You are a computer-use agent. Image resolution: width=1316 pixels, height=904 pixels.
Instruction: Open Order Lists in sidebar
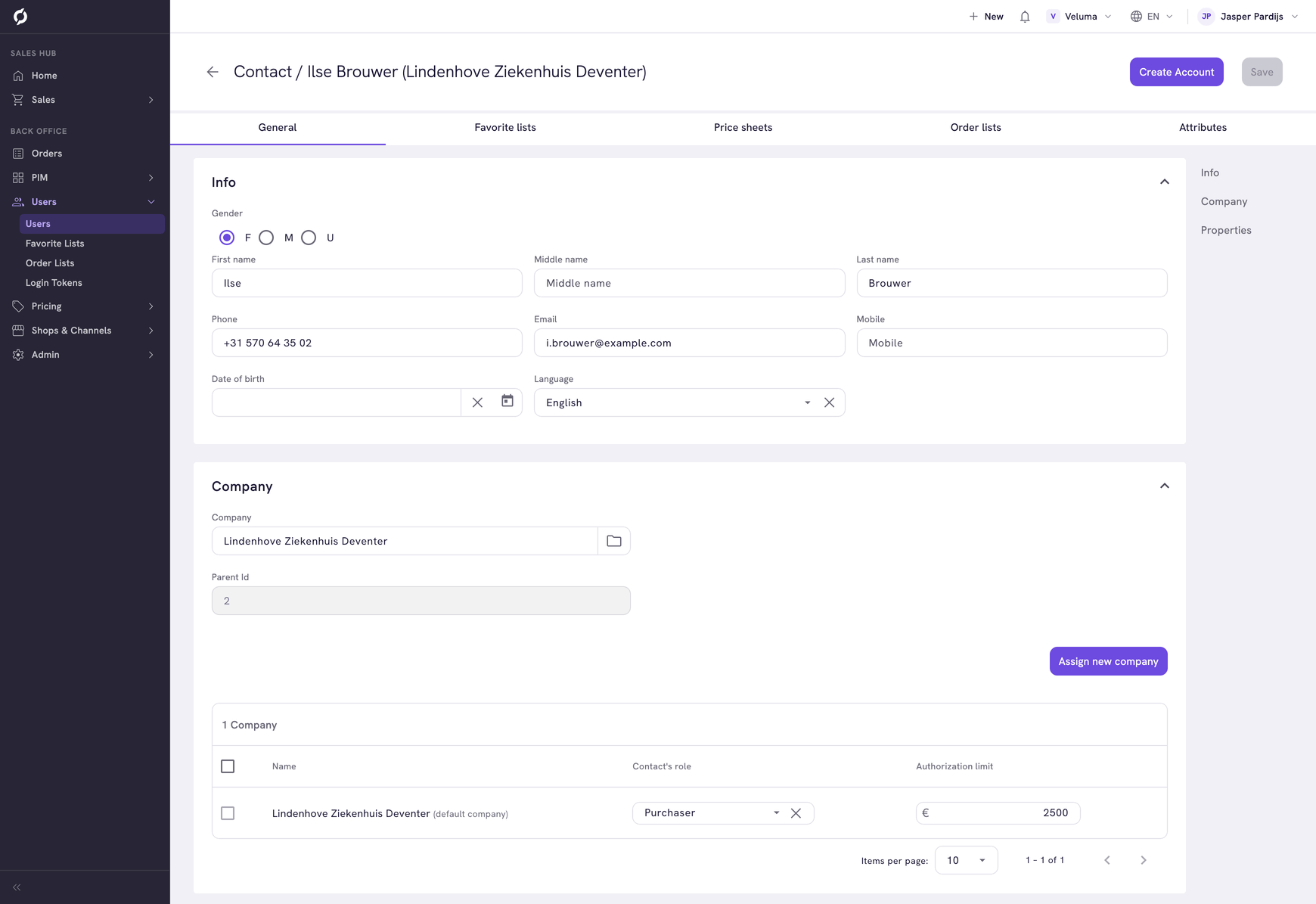[50, 263]
